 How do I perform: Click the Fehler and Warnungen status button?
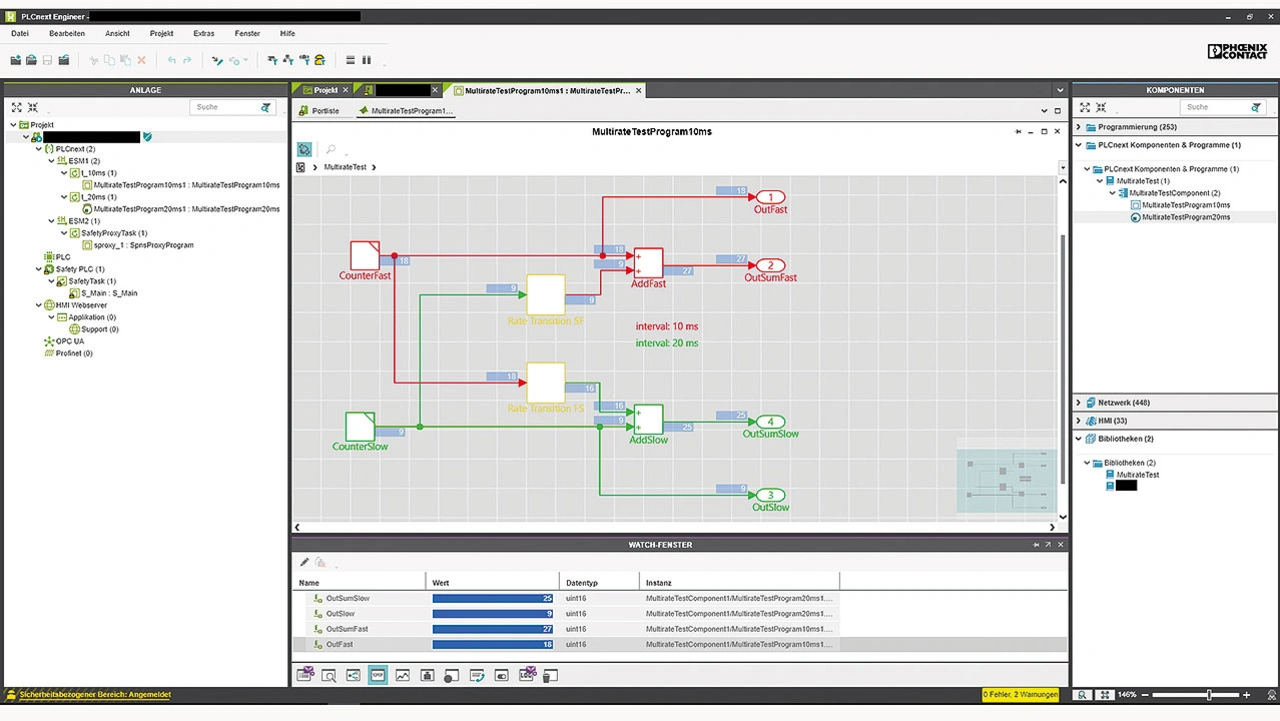pyautogui.click(x=1020, y=694)
